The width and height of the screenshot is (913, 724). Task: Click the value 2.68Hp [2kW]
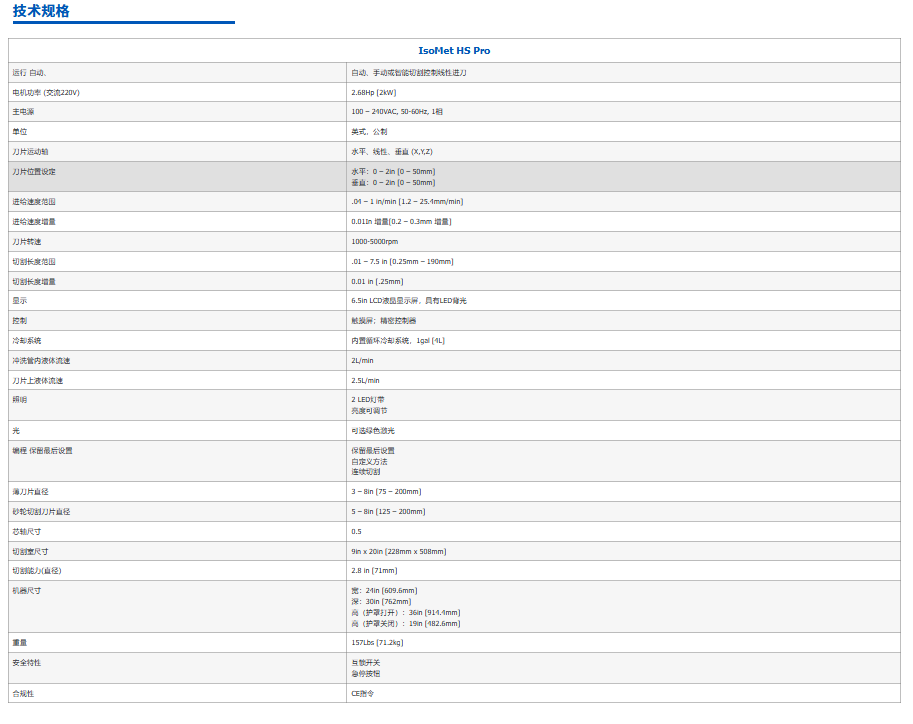374,93
